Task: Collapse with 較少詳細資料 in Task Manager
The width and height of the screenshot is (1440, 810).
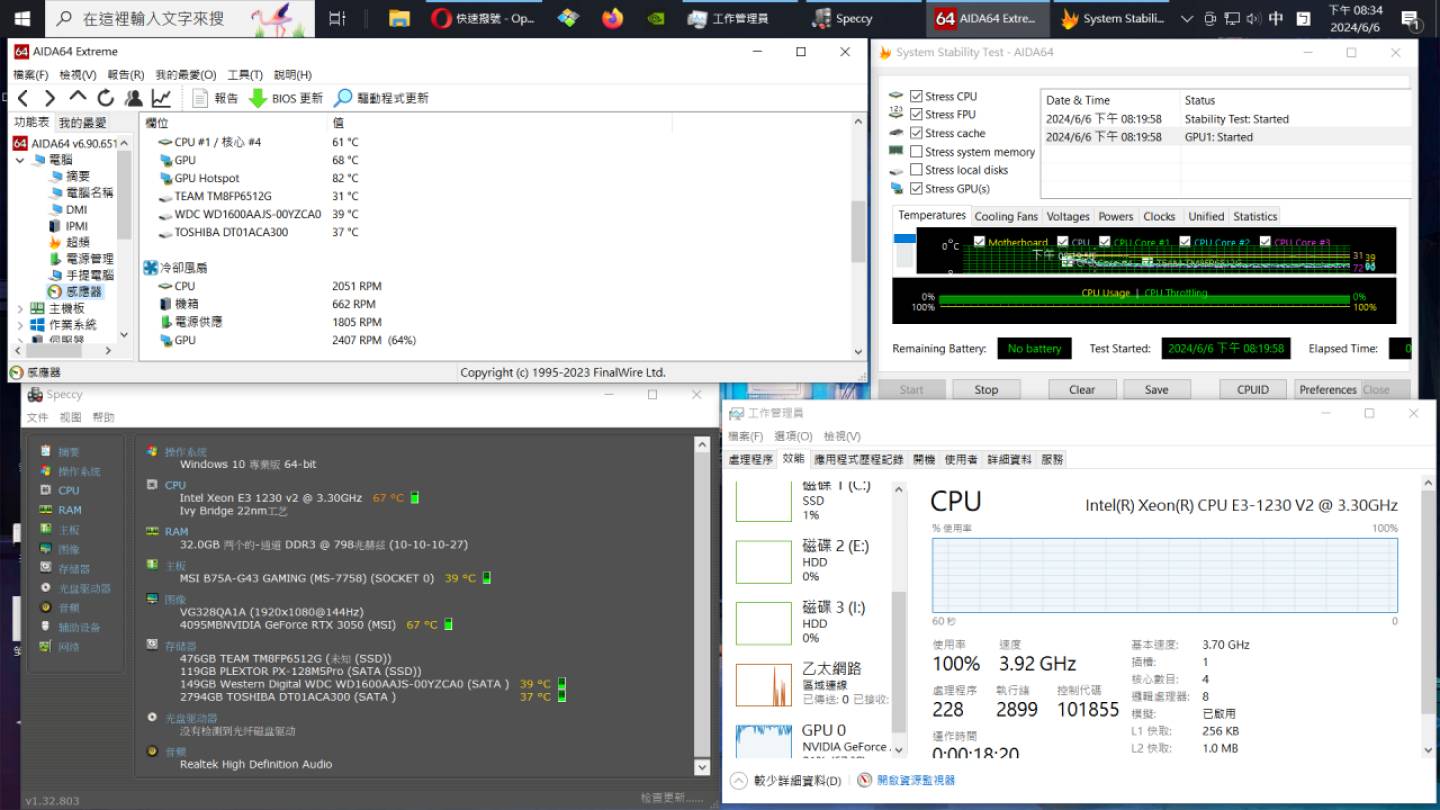Action: [x=787, y=780]
